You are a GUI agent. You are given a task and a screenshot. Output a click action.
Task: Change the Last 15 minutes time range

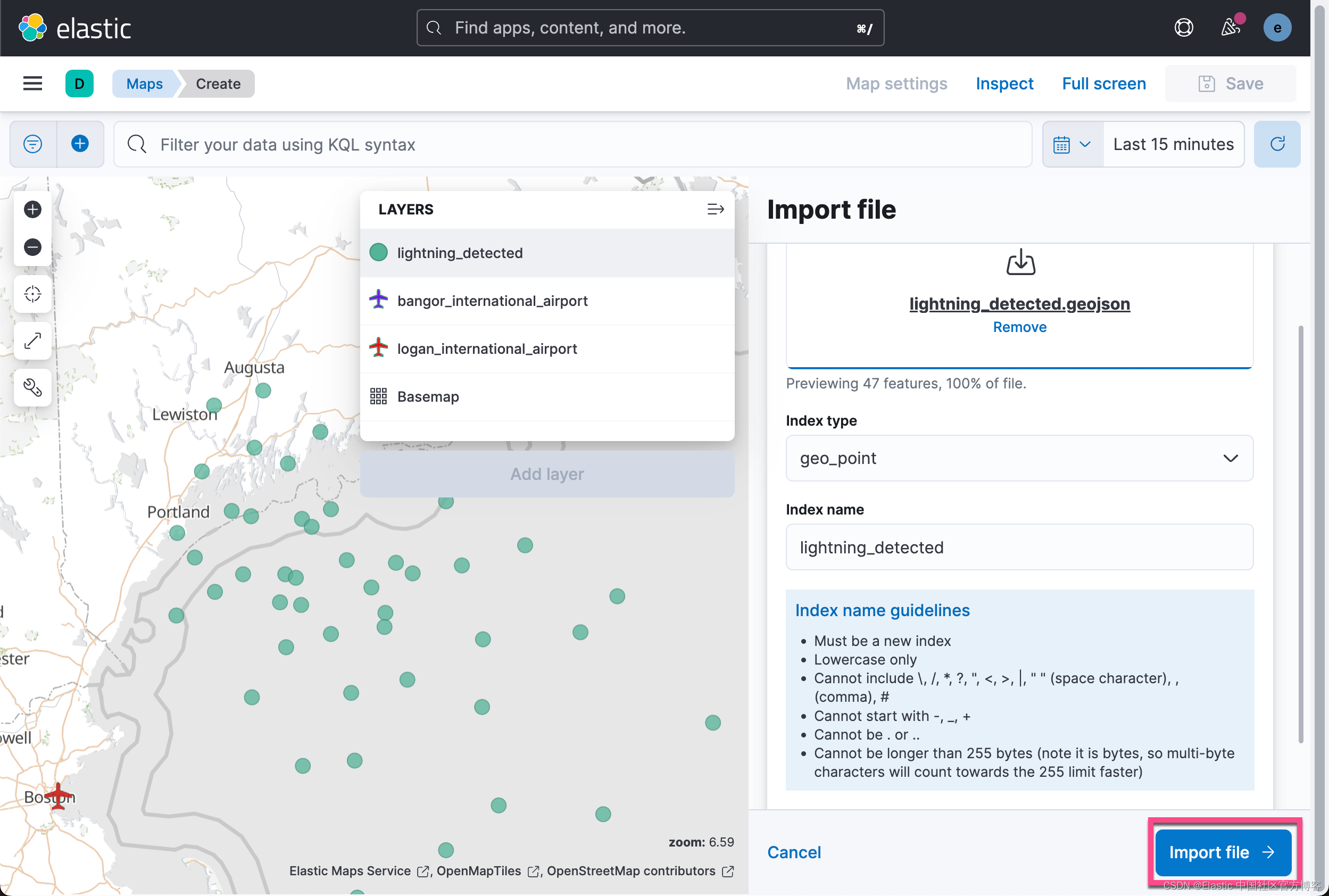pos(1173,144)
